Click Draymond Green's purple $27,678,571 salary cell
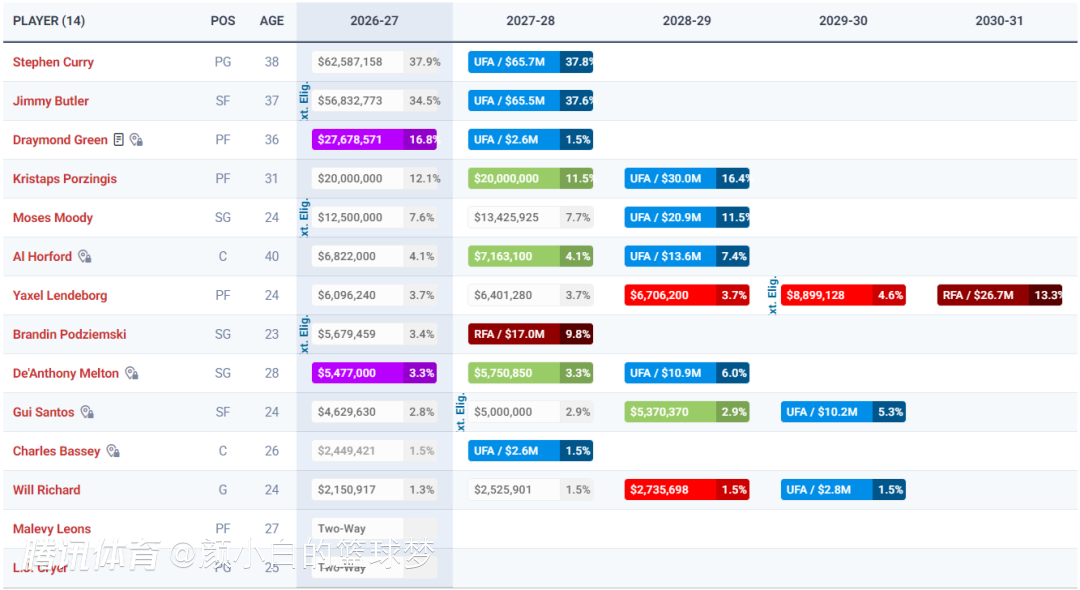This screenshot has width=1080, height=590. pos(374,140)
